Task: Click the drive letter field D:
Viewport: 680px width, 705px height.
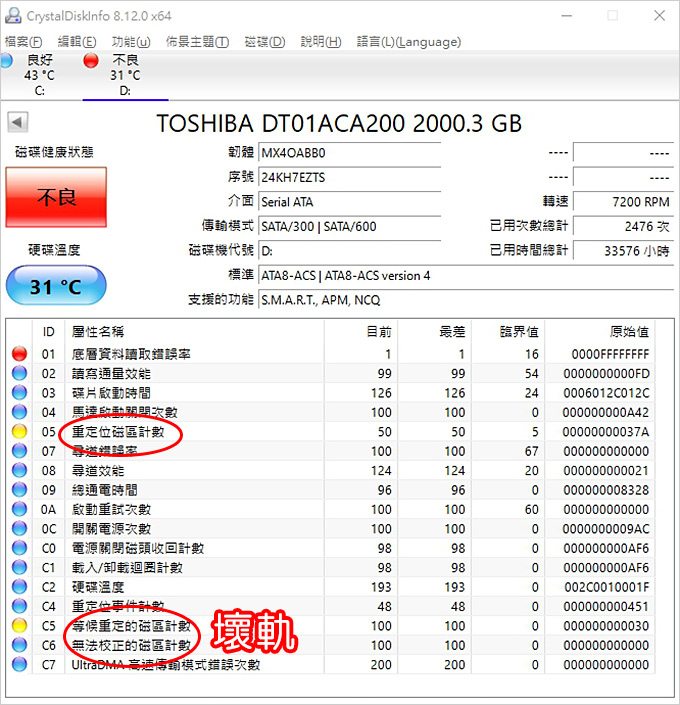Action: 349,250
